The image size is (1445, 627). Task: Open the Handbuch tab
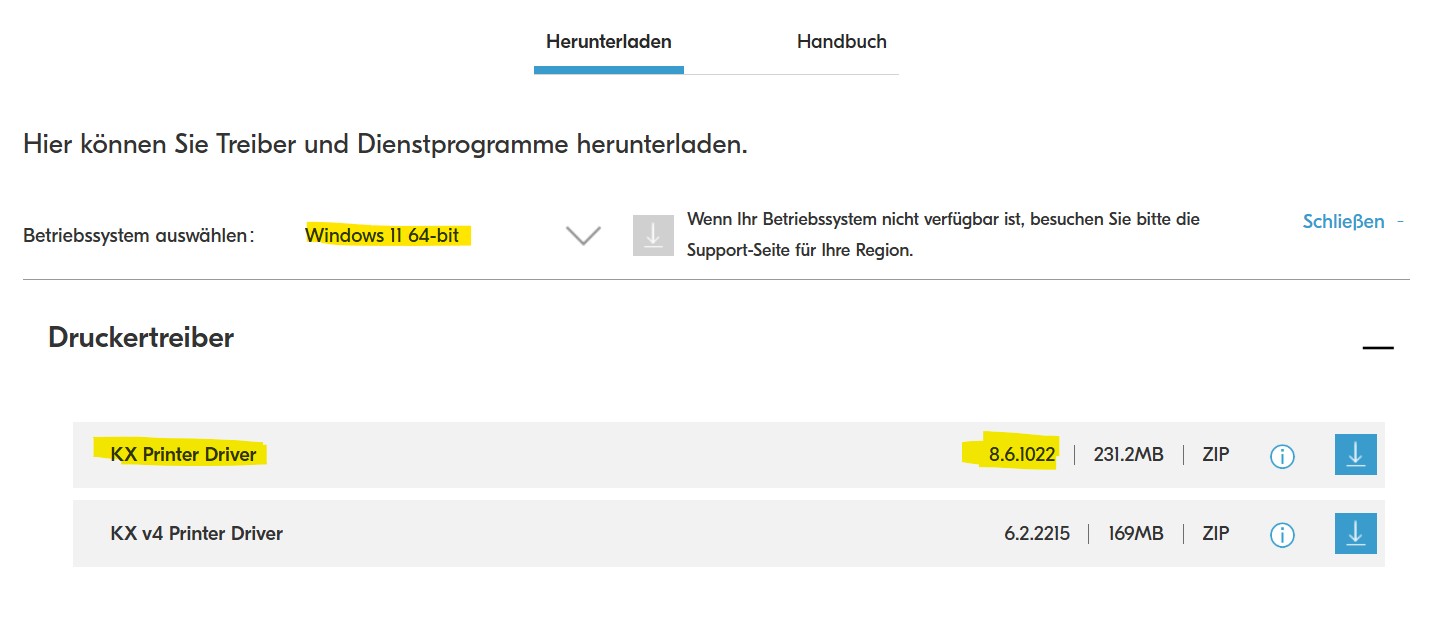point(841,42)
